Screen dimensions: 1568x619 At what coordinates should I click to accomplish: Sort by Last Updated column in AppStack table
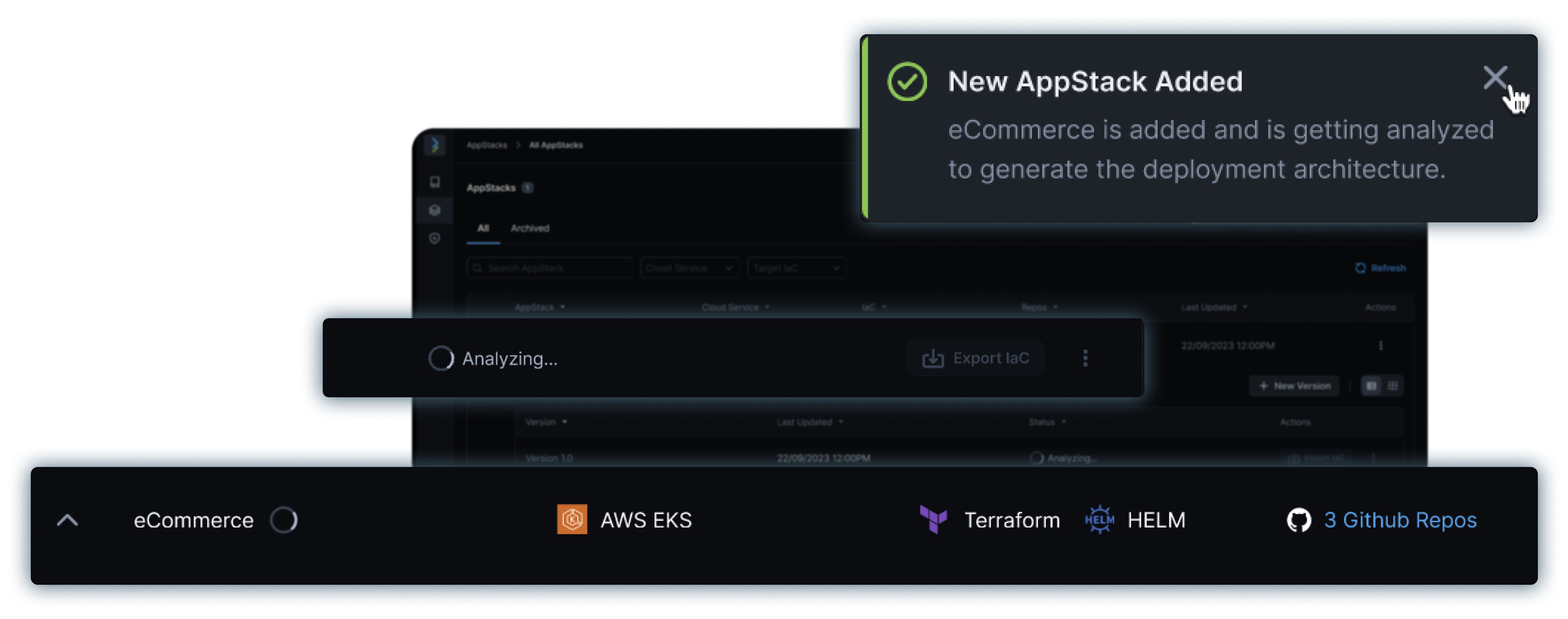tap(1214, 308)
